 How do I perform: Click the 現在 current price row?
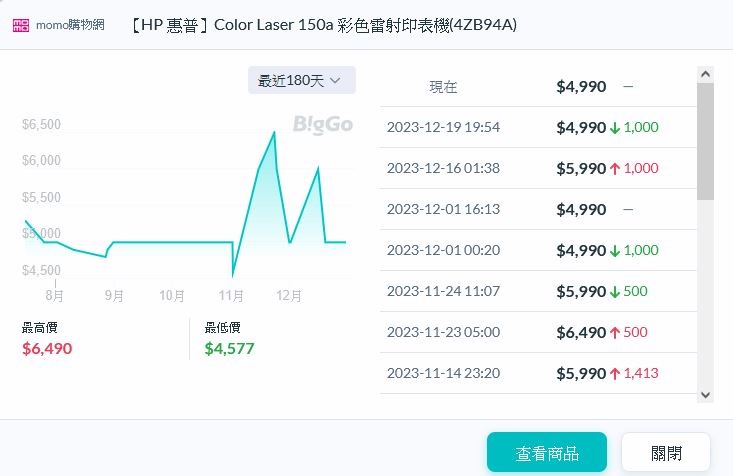(538, 86)
